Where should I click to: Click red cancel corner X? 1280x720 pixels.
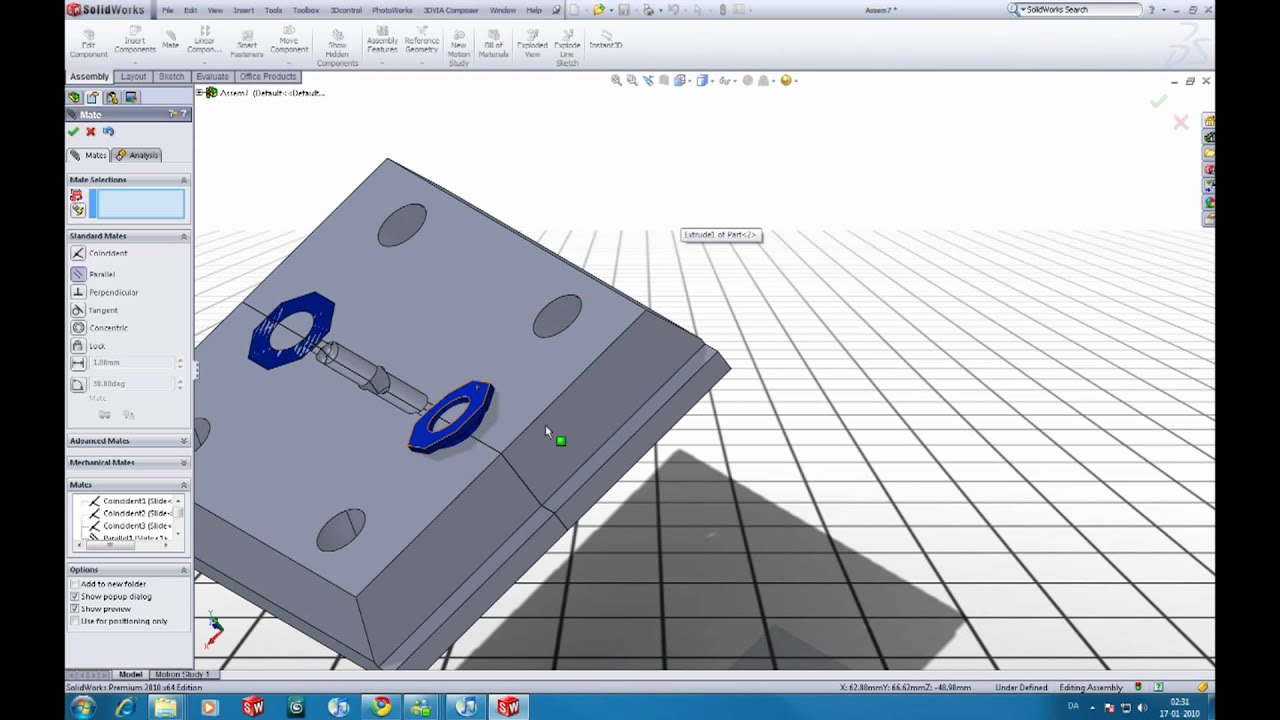(x=1181, y=122)
